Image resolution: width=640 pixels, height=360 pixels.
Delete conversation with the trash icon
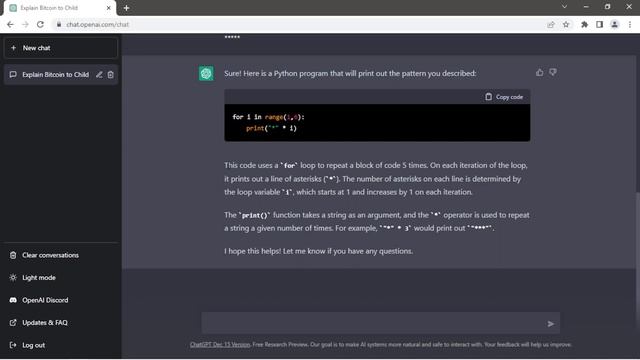(x=111, y=75)
